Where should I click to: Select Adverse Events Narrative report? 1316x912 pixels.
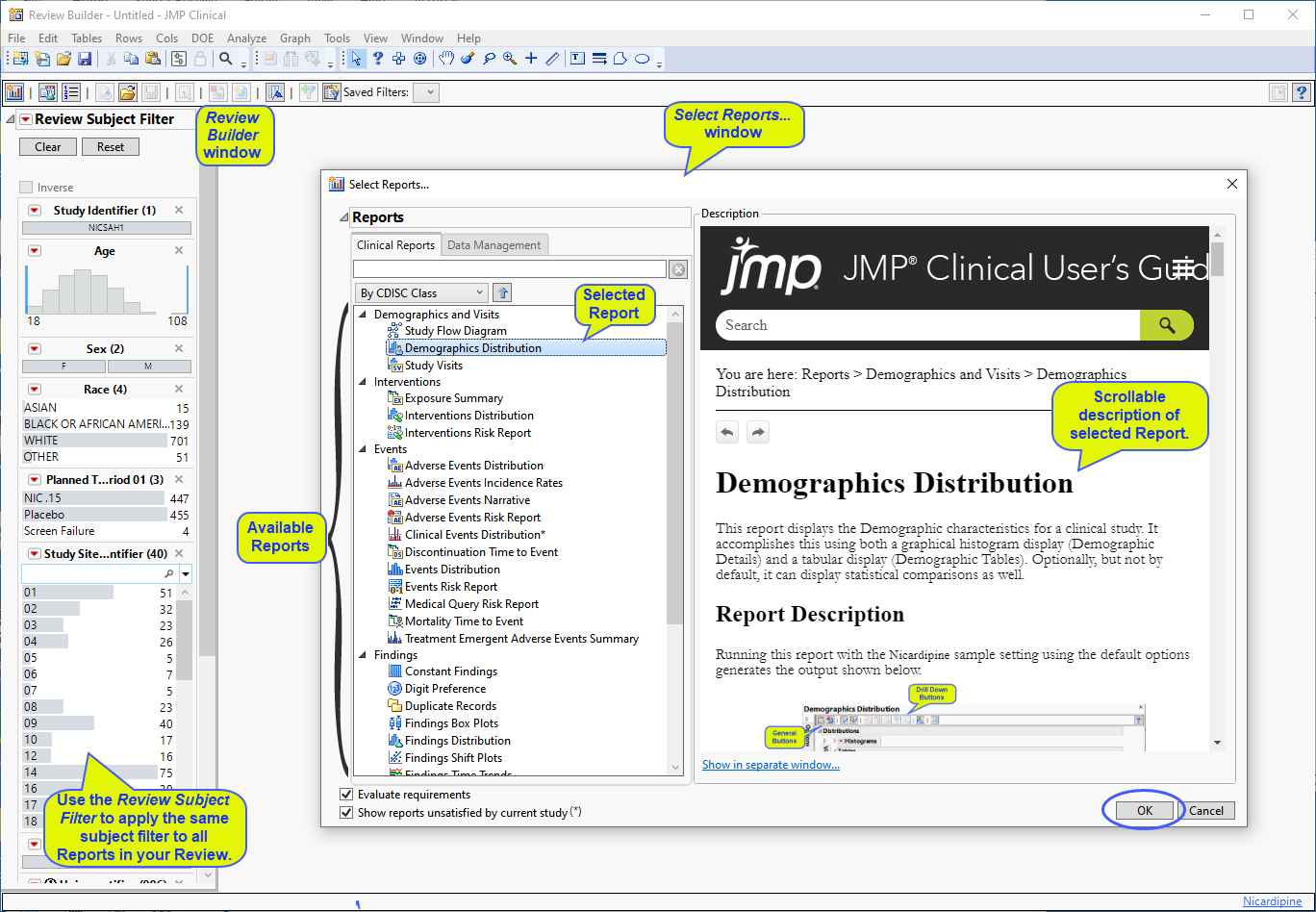coord(467,500)
